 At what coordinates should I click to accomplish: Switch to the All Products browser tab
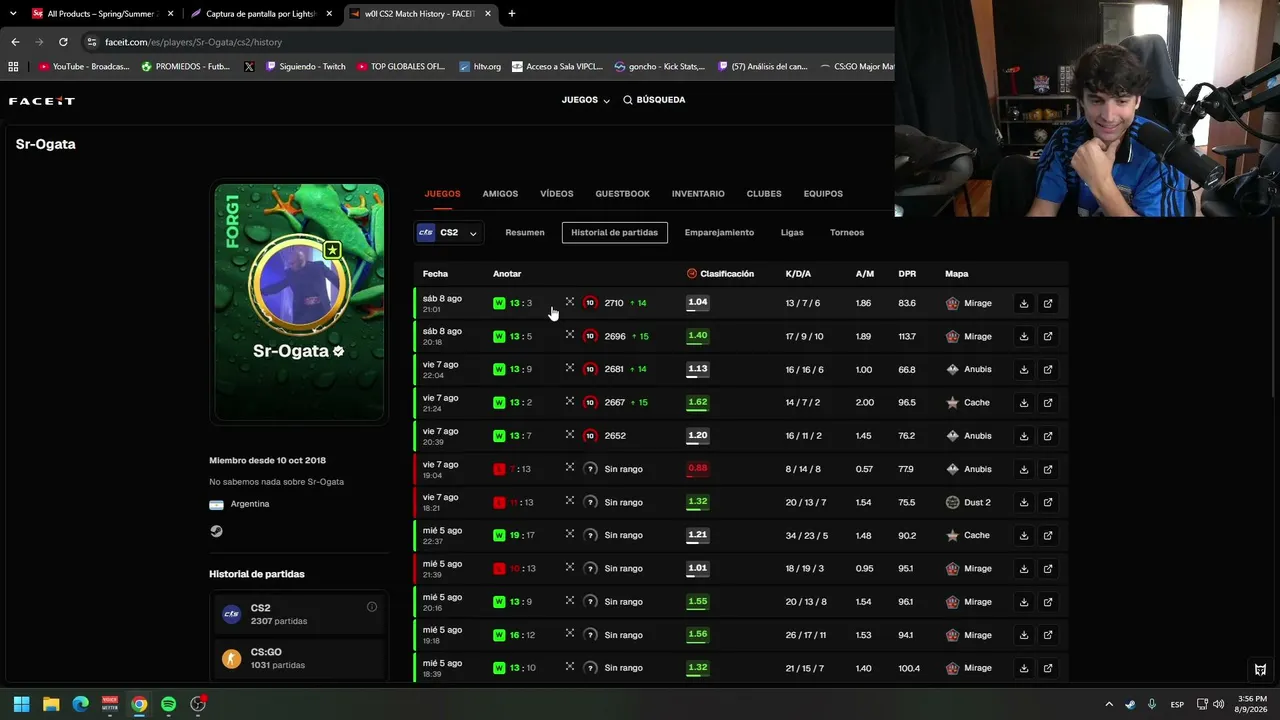coord(102,14)
